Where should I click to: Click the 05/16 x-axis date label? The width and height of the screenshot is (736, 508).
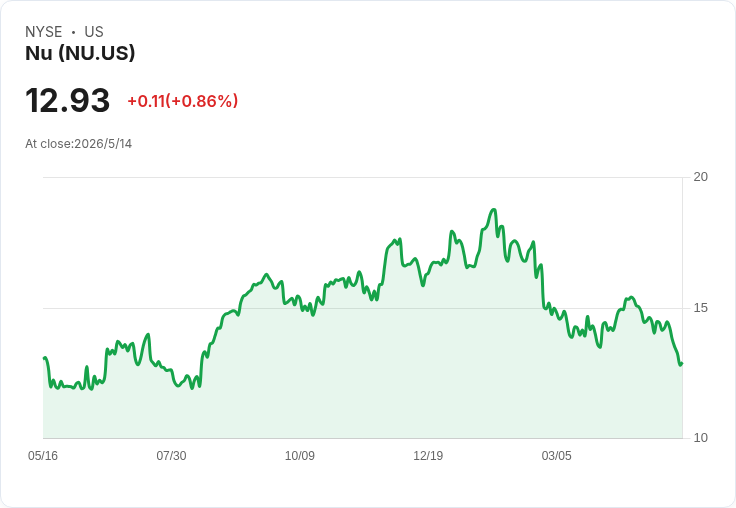[43, 455]
